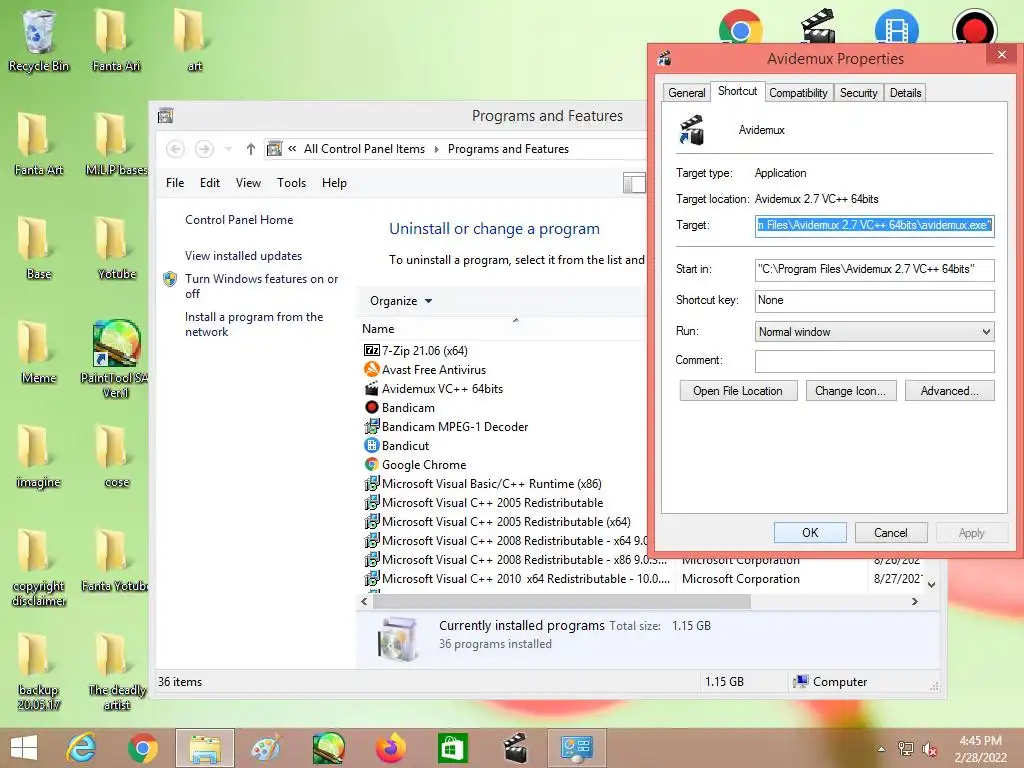Click Cancel in Avidemux Properties
Screen dimensions: 1024x768
click(891, 532)
